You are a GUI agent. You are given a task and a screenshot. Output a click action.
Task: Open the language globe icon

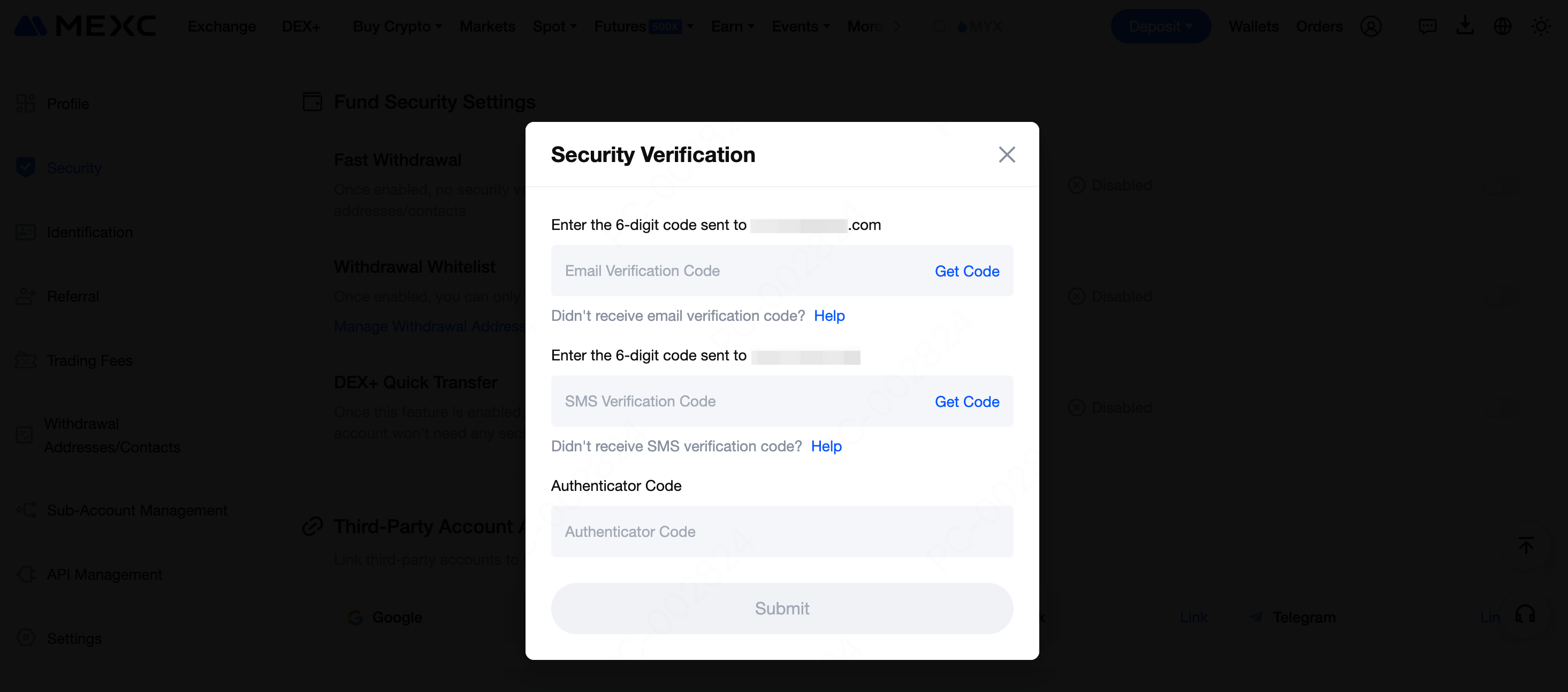point(1503,27)
